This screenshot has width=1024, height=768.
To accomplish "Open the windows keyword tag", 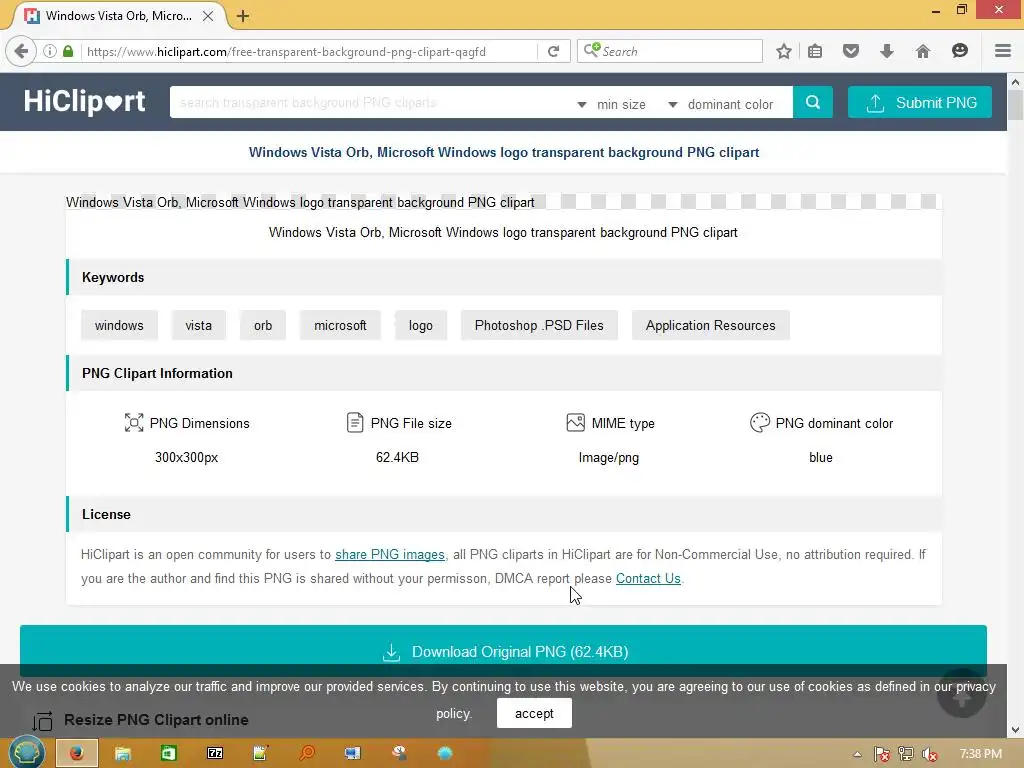I will 119,325.
